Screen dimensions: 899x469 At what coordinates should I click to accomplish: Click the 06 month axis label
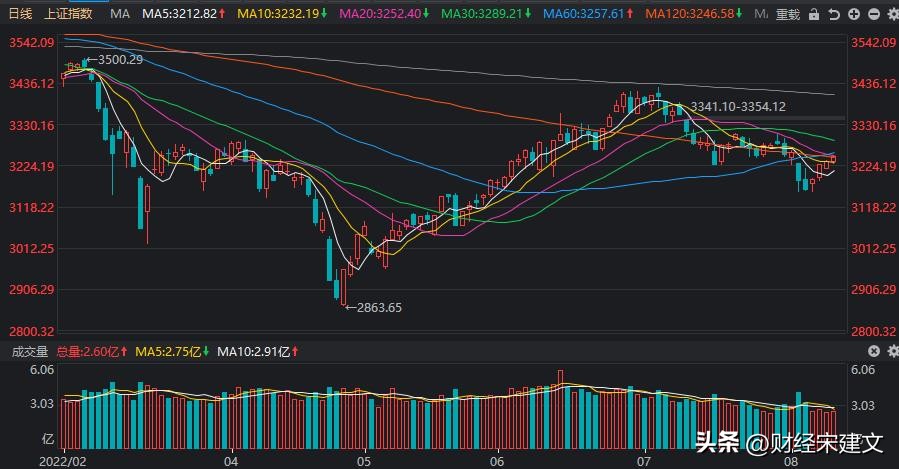click(497, 462)
